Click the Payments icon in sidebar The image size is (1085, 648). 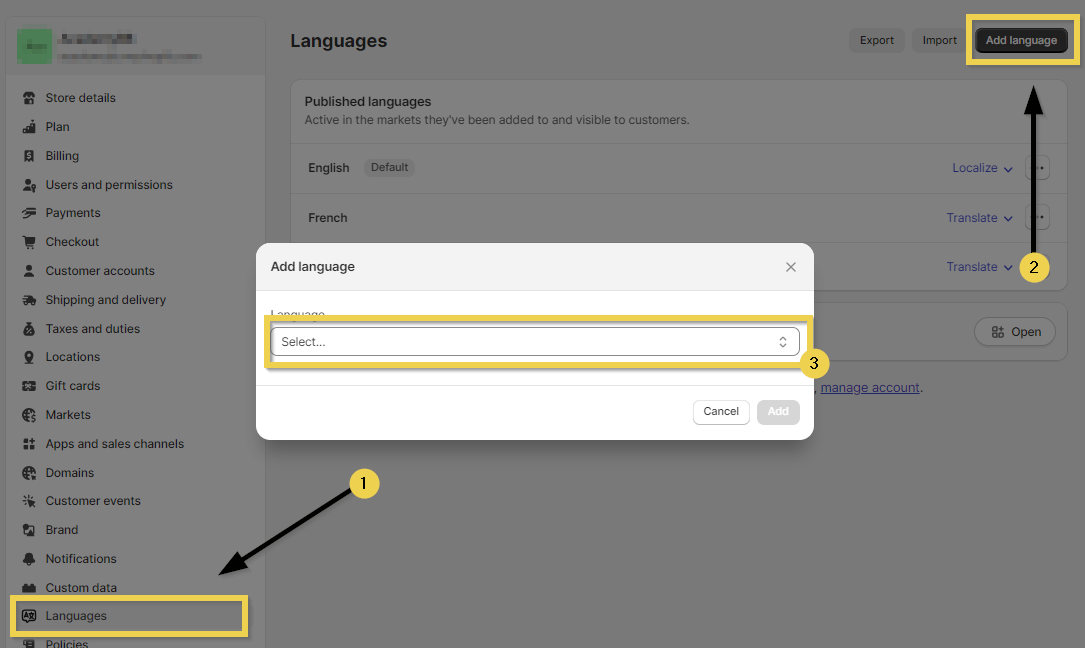pyautogui.click(x=29, y=213)
